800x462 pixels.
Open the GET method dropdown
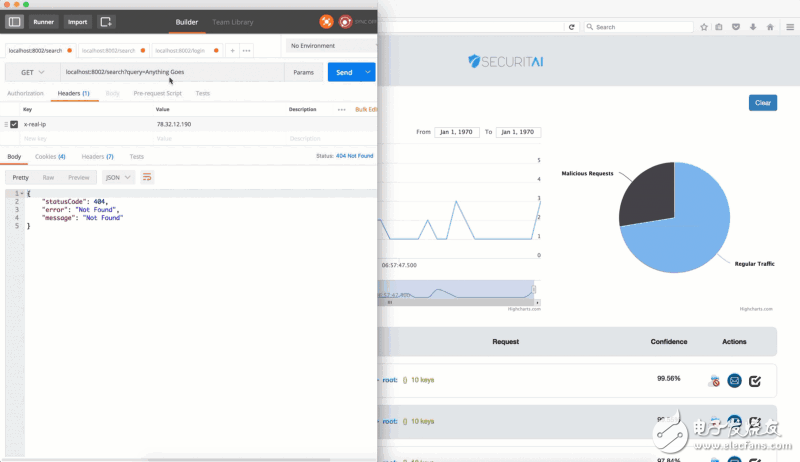[x=30, y=72]
